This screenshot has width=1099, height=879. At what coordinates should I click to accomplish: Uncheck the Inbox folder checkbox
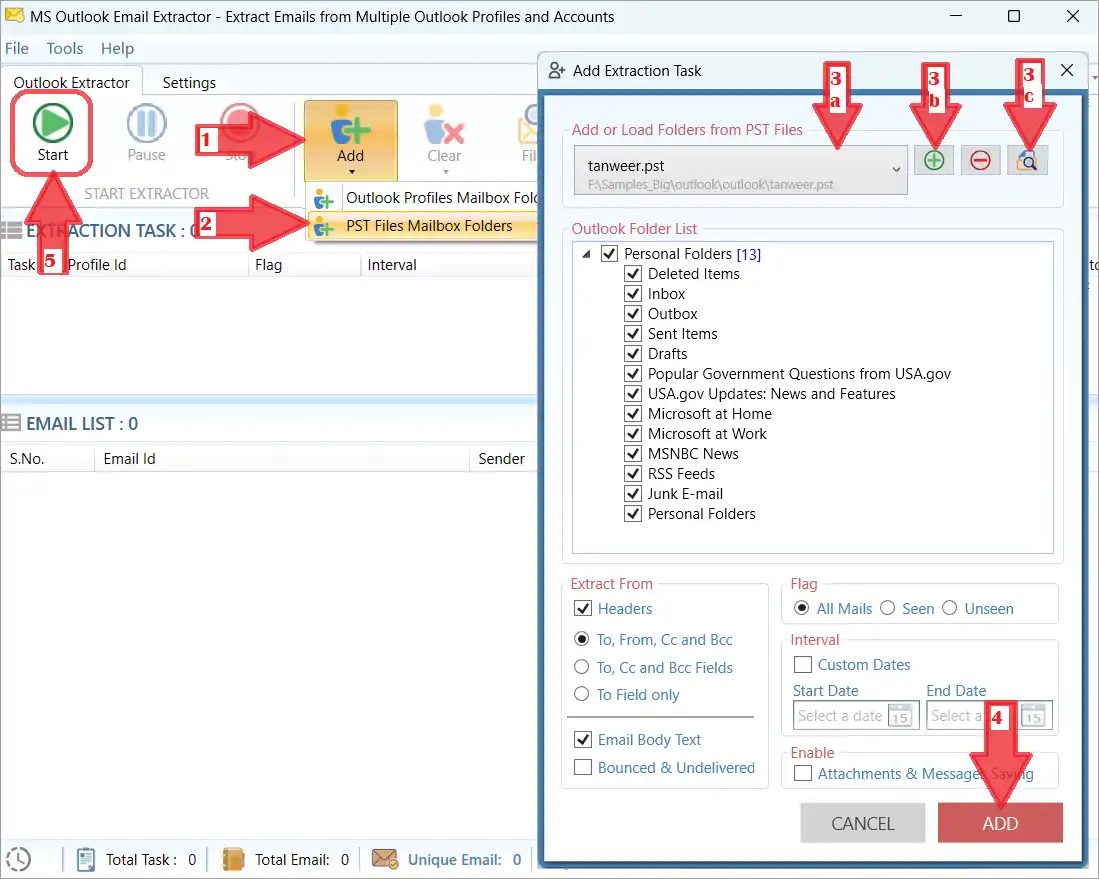coord(633,294)
